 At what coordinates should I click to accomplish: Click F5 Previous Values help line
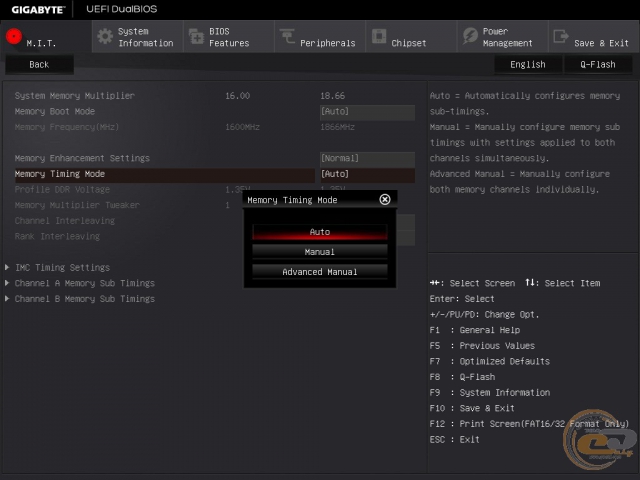(482, 346)
